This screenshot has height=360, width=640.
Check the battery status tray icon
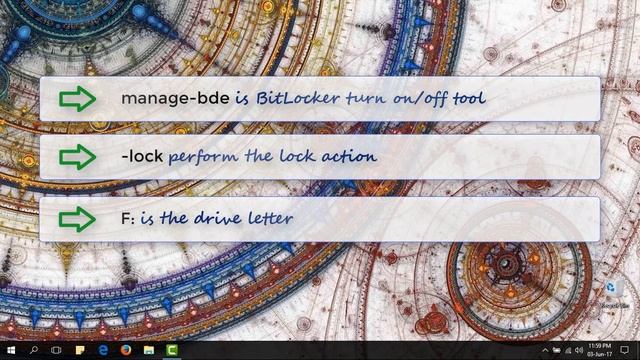(x=556, y=350)
